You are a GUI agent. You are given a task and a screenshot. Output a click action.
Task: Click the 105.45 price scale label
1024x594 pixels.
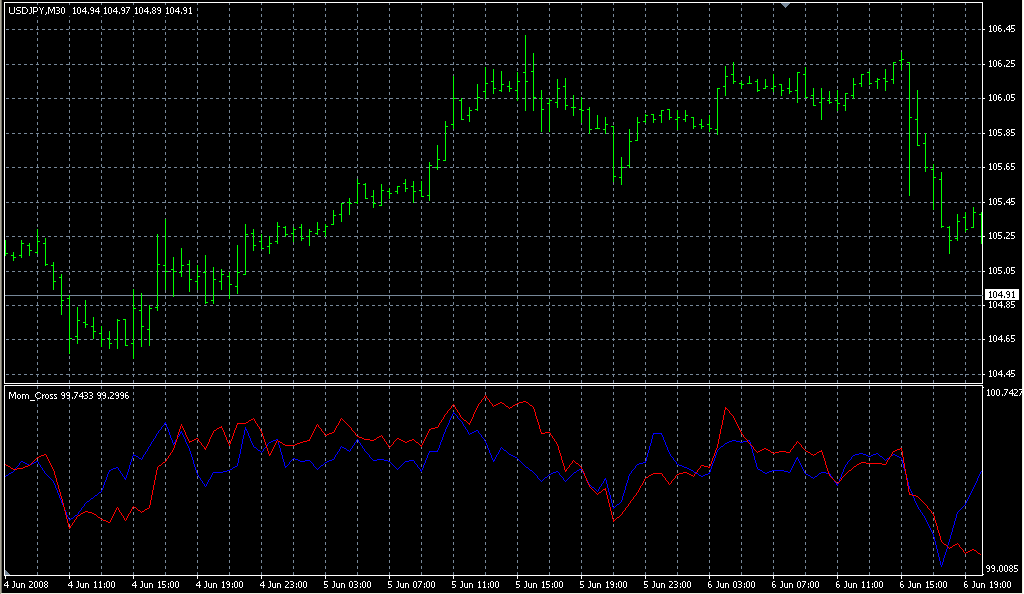[1001, 202]
